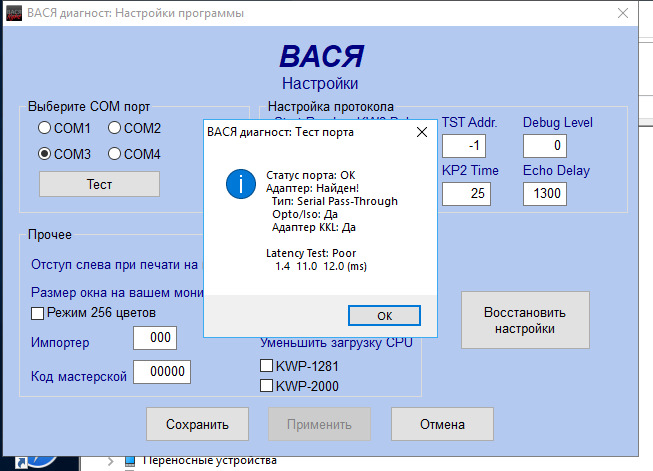This screenshot has width=653, height=471.
Task: Click the blue information icon in dialog
Action: [241, 184]
